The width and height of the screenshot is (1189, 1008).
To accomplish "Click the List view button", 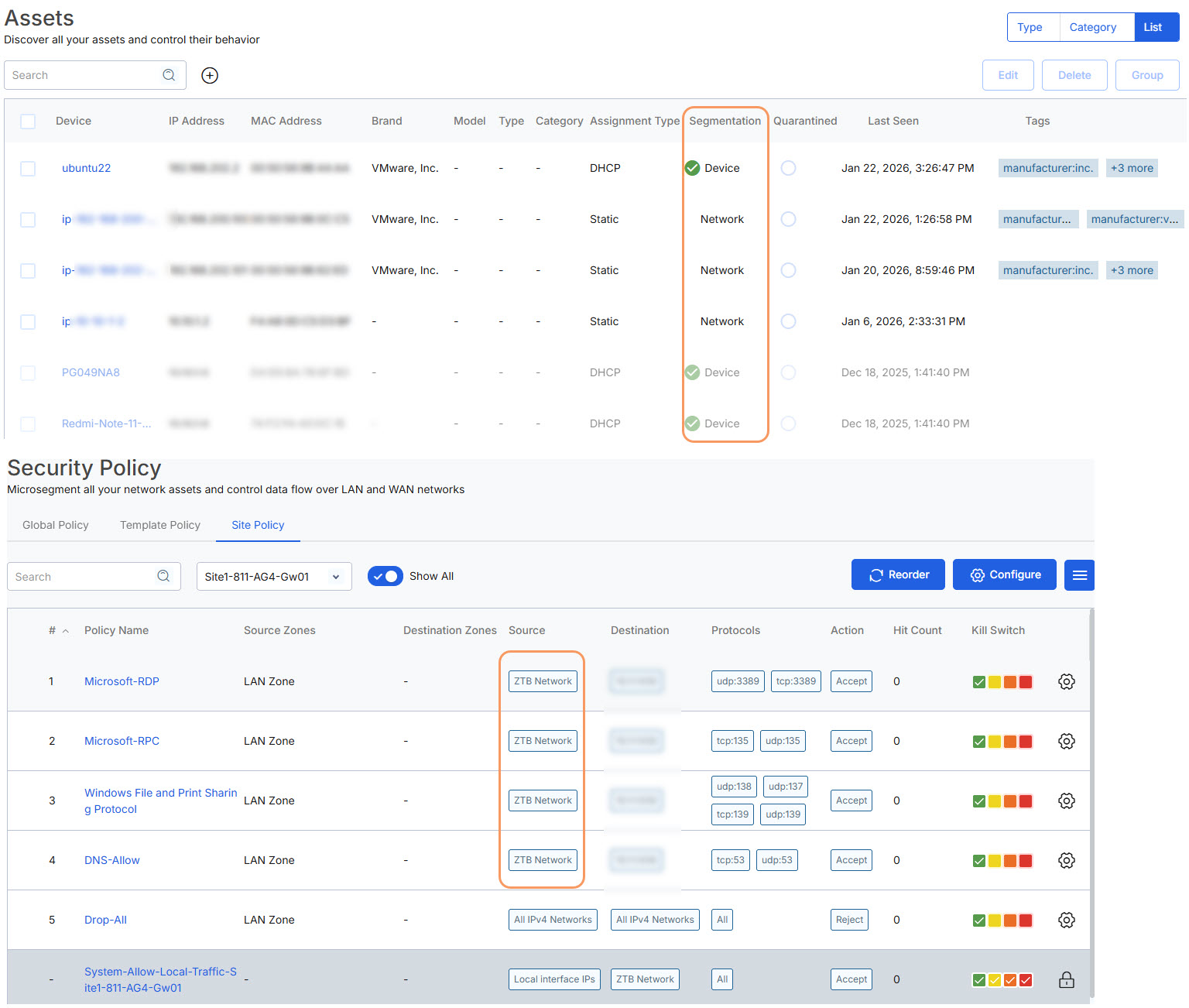I will tap(1156, 27).
